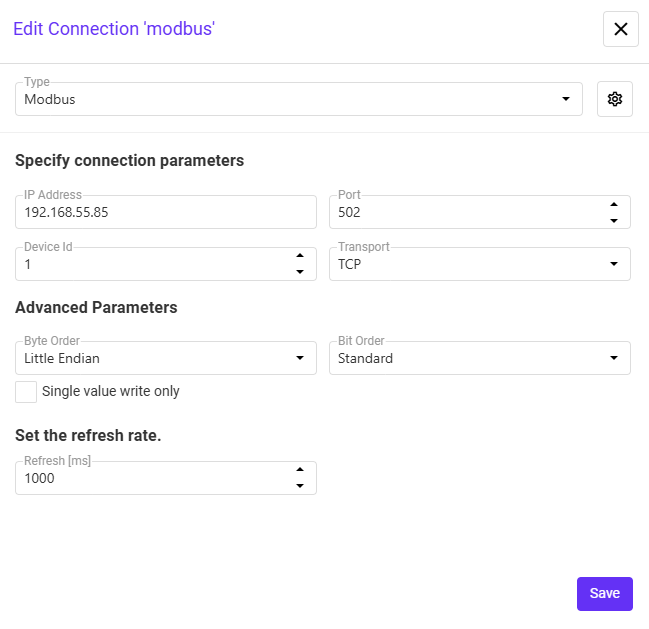The width and height of the screenshot is (649, 629).
Task: Click the Refresh [ms] value field
Action: (155, 478)
